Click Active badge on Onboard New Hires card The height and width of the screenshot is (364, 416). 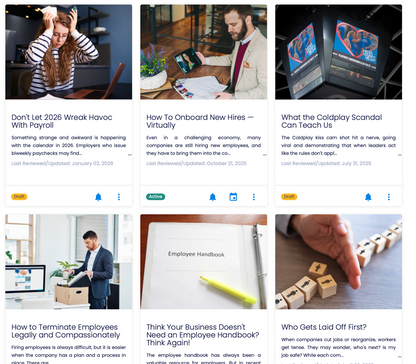[x=156, y=197]
